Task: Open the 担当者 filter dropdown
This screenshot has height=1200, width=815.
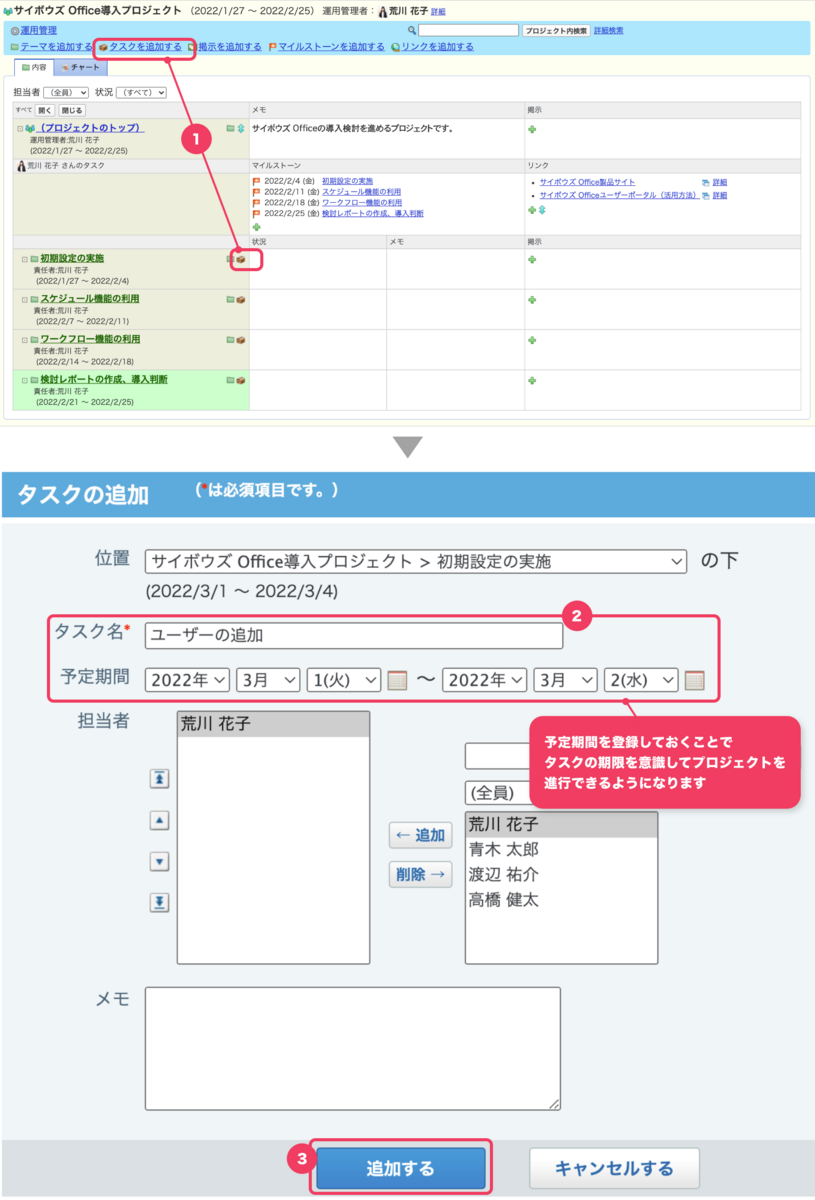Action: coord(66,92)
